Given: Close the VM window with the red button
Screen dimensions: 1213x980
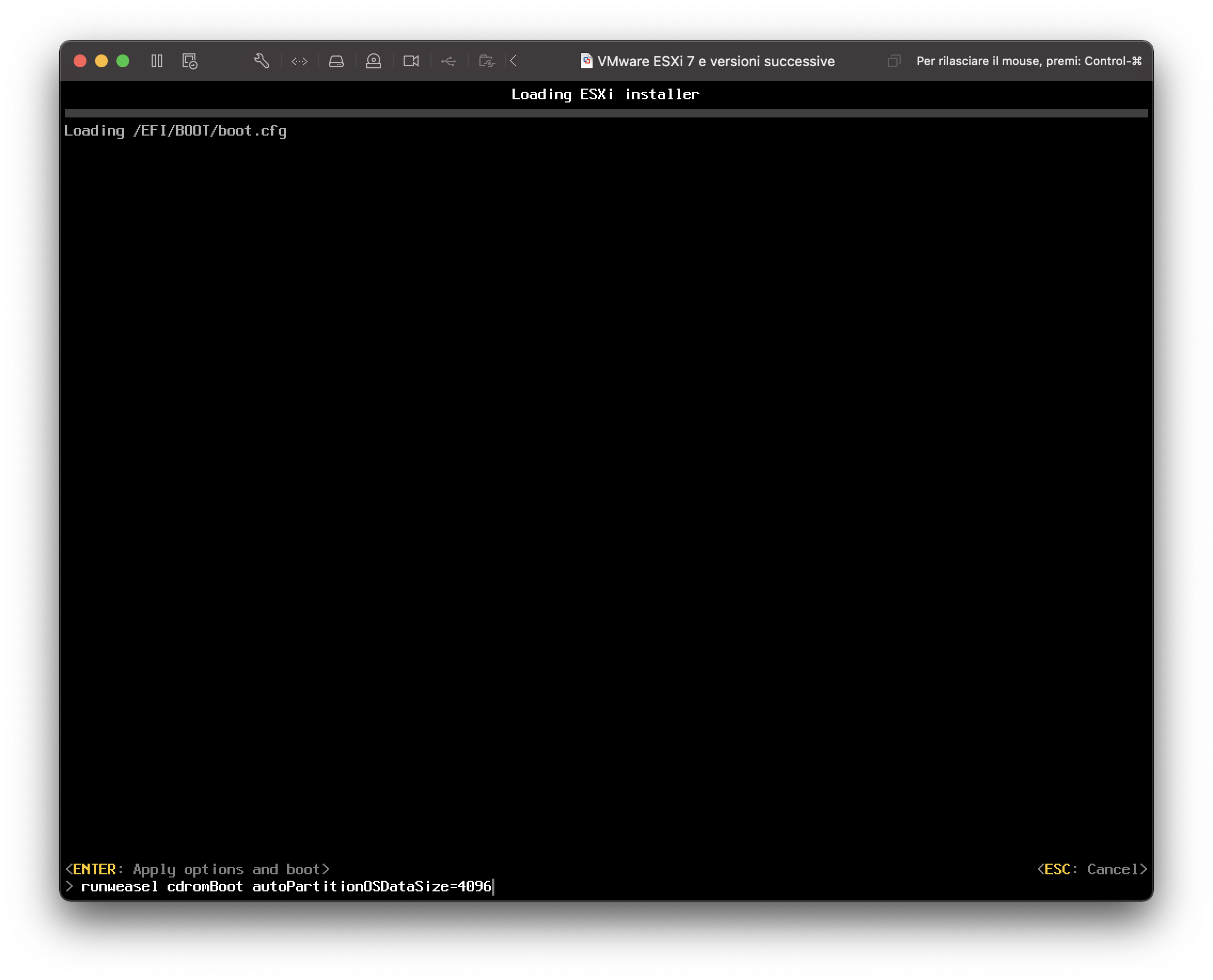Looking at the screenshot, I should tap(80, 61).
